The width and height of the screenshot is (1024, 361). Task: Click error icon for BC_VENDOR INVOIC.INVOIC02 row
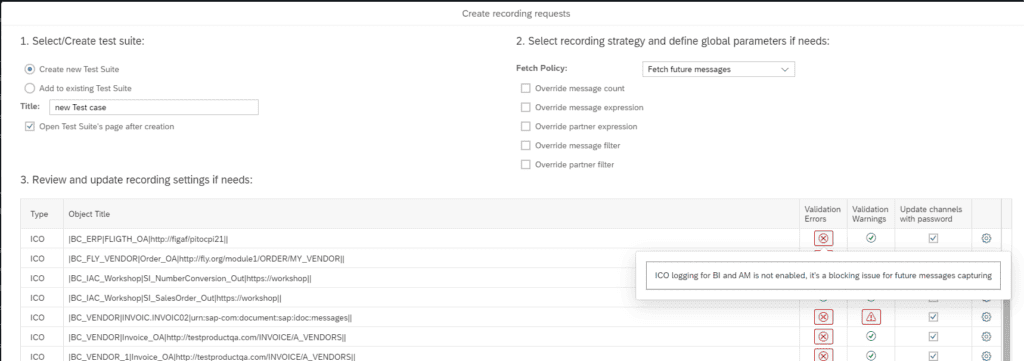tap(823, 317)
